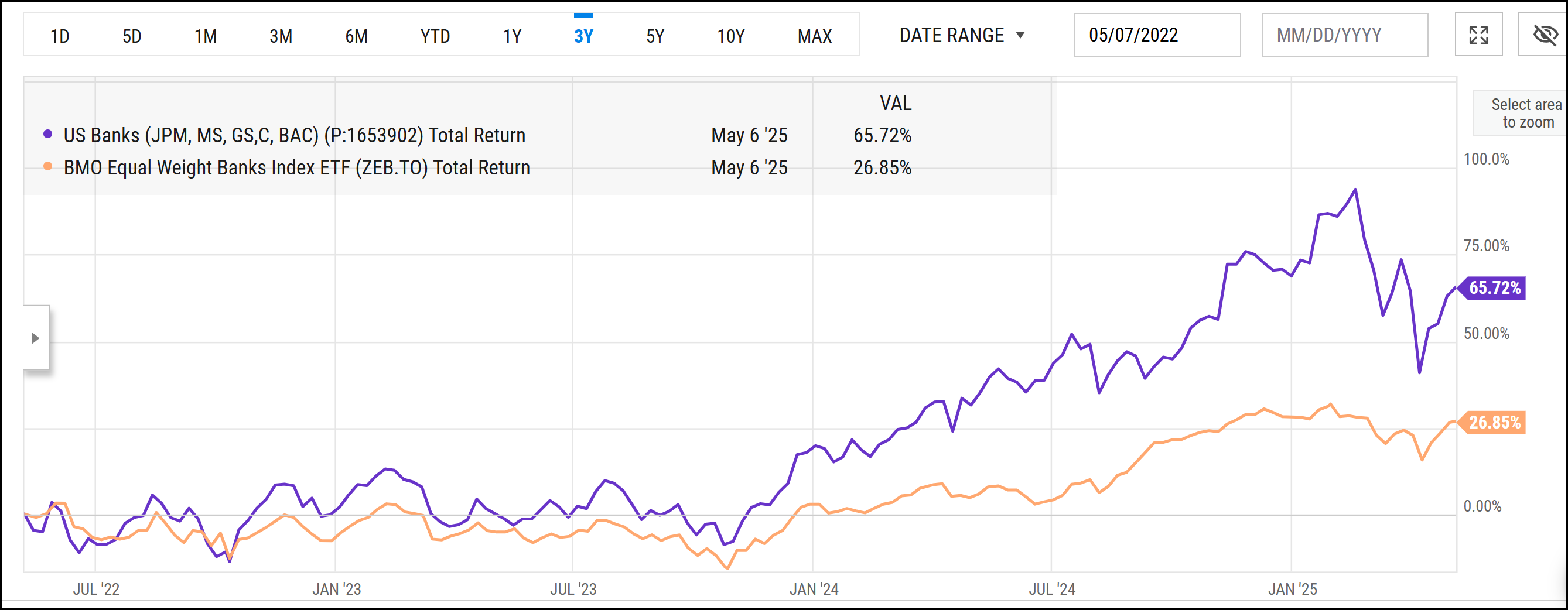The width and height of the screenshot is (1568, 610).
Task: Click the 75.00% y-axis label
Action: point(1487,246)
